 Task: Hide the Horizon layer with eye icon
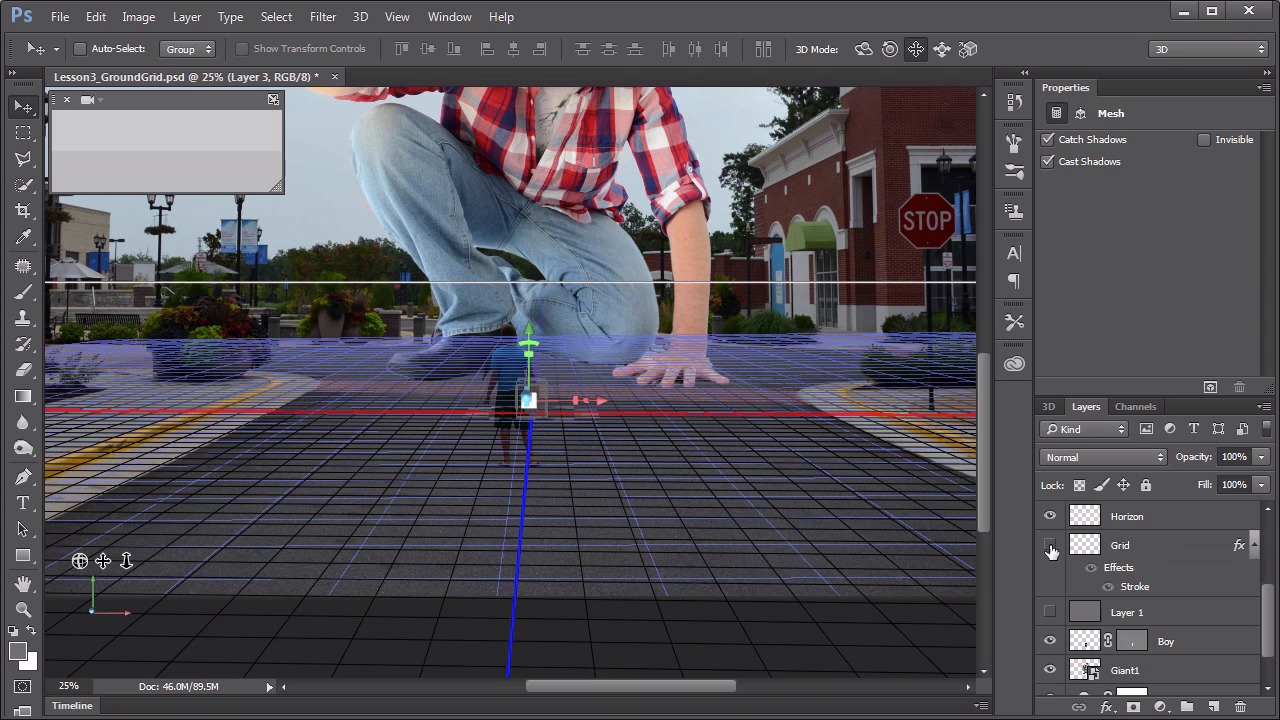coord(1050,516)
